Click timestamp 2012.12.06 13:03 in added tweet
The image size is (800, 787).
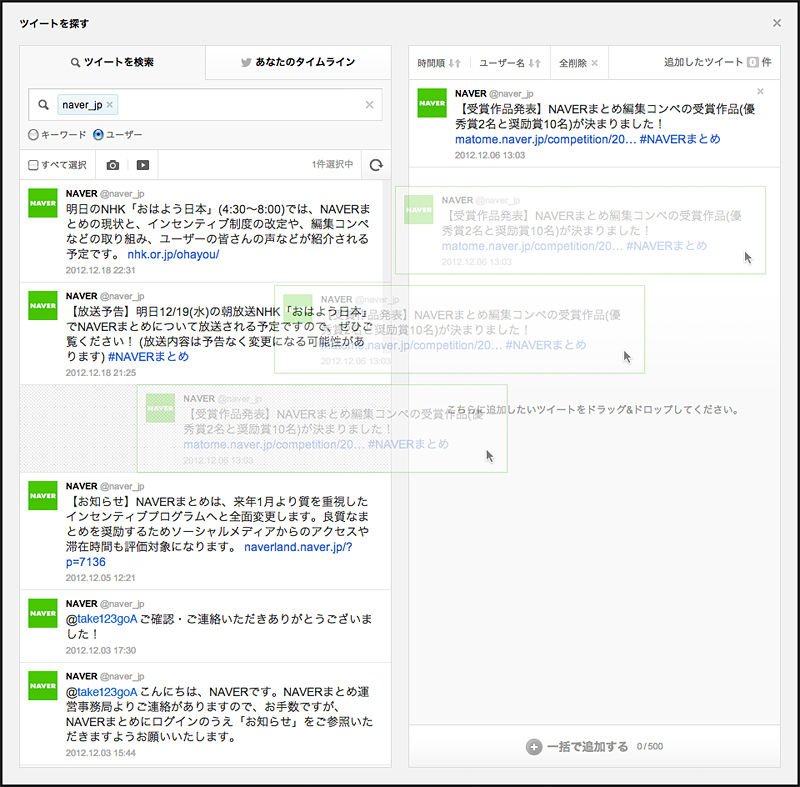click(x=490, y=155)
